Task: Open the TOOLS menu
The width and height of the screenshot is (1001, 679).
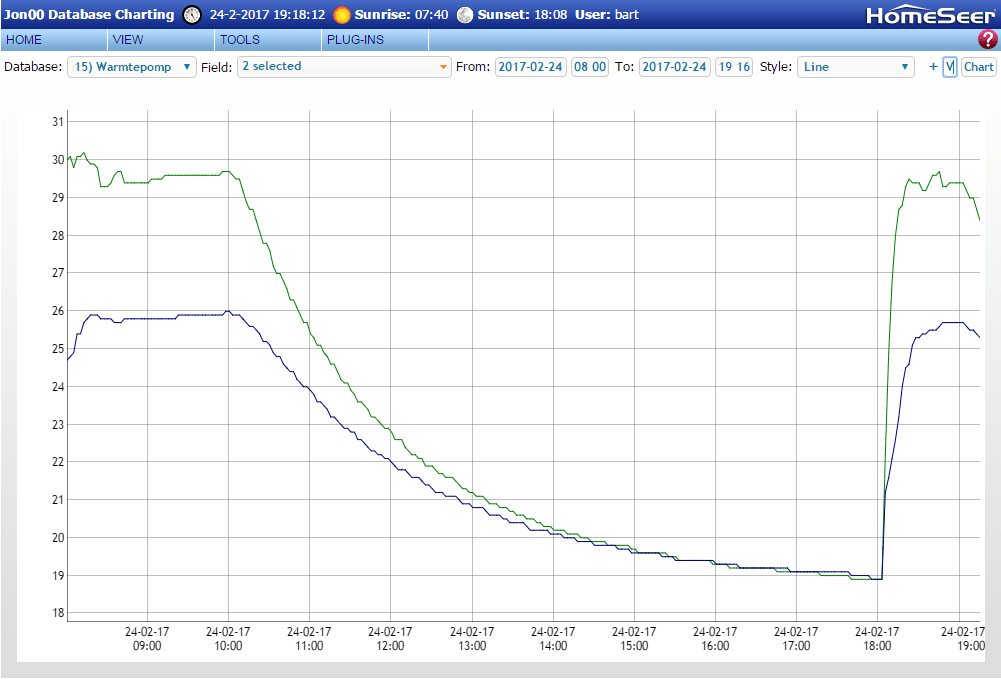Action: (268, 40)
